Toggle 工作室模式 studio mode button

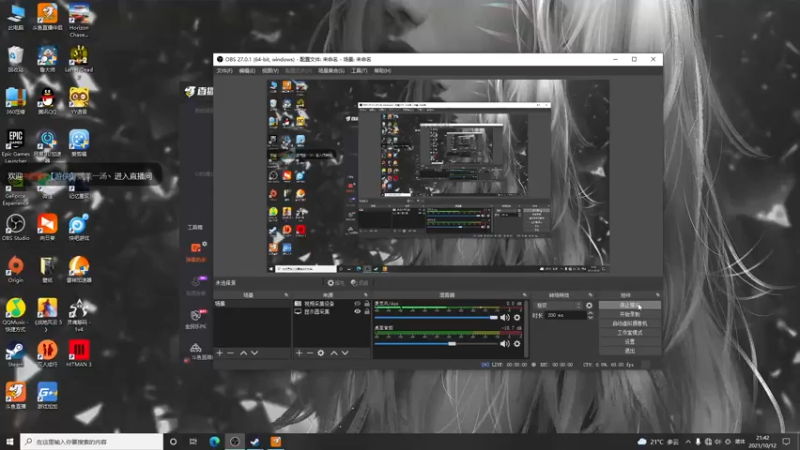click(630, 333)
